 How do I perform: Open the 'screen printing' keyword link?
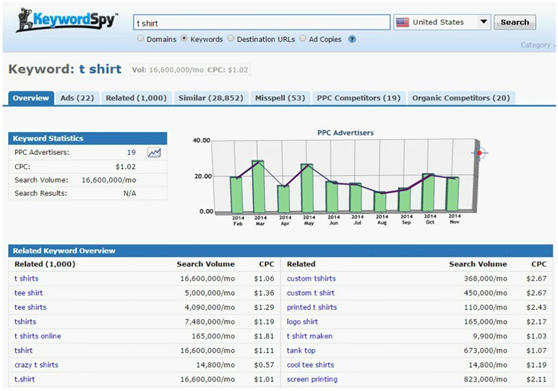(x=312, y=379)
